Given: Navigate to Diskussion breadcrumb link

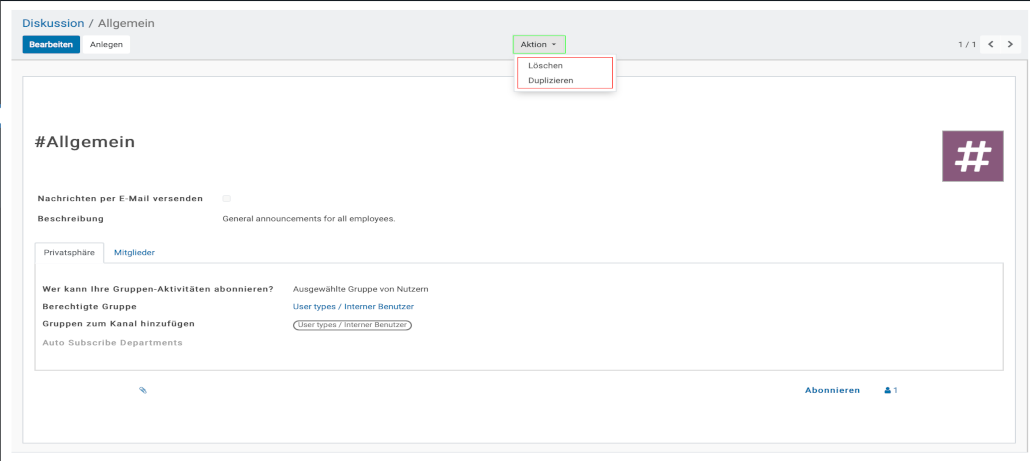Looking at the screenshot, I should 54,23.
